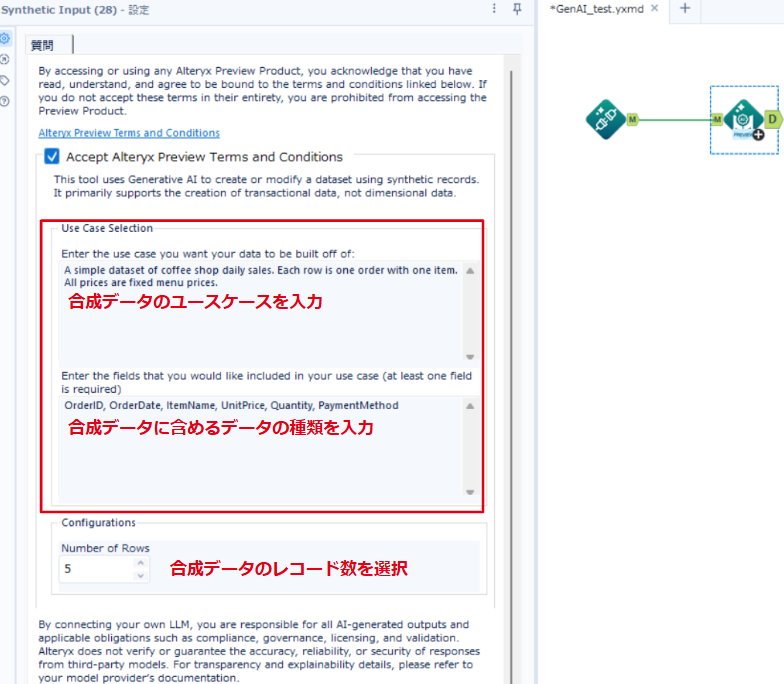This screenshot has width=784, height=684.
Task: Pin the configuration panel
Action: tap(518, 8)
